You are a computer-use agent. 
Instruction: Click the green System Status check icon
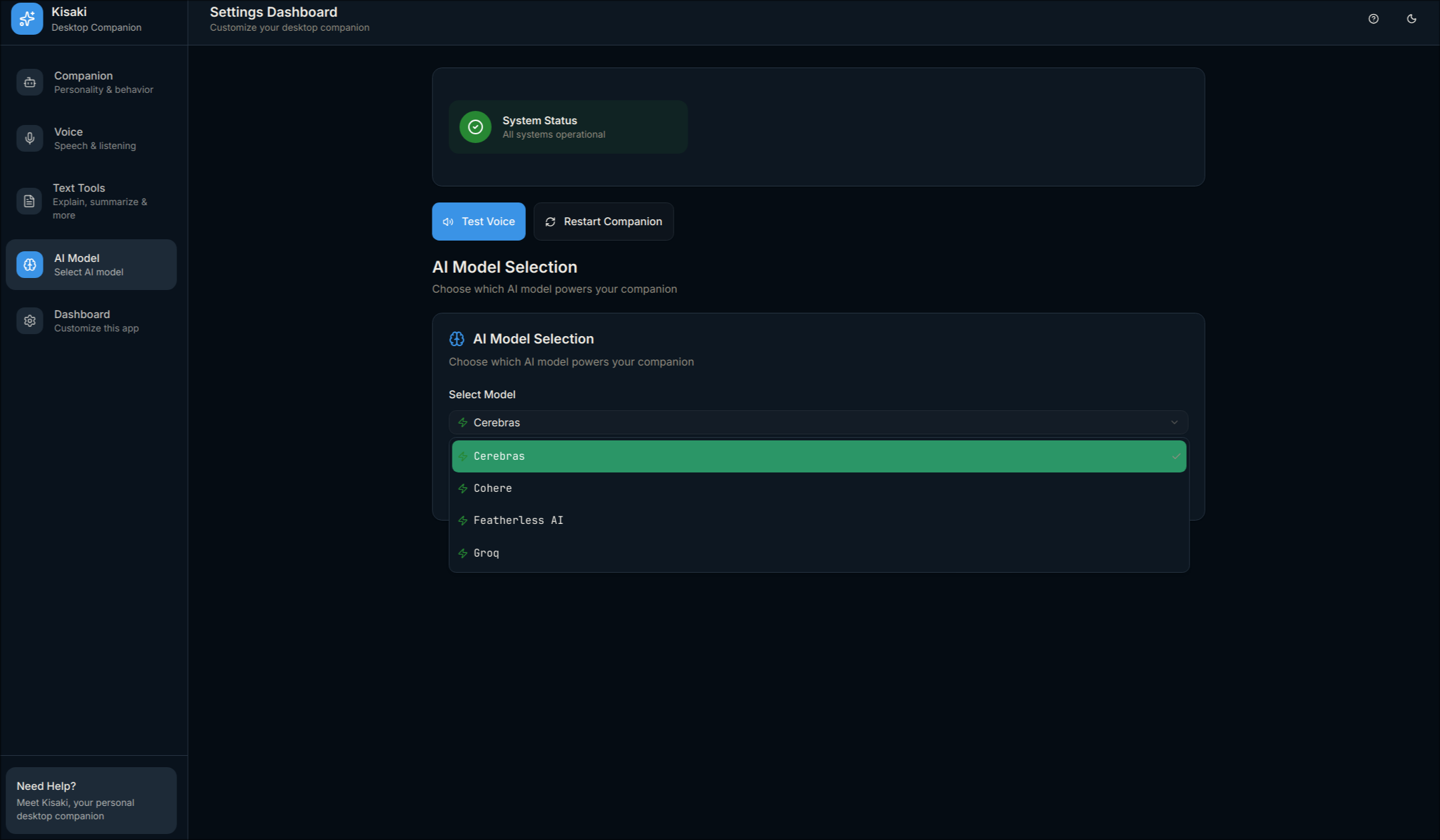pos(475,127)
